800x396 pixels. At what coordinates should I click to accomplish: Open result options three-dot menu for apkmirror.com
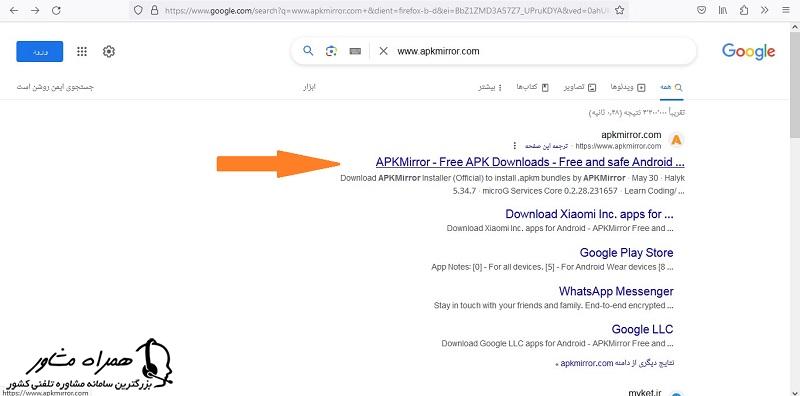pos(514,146)
